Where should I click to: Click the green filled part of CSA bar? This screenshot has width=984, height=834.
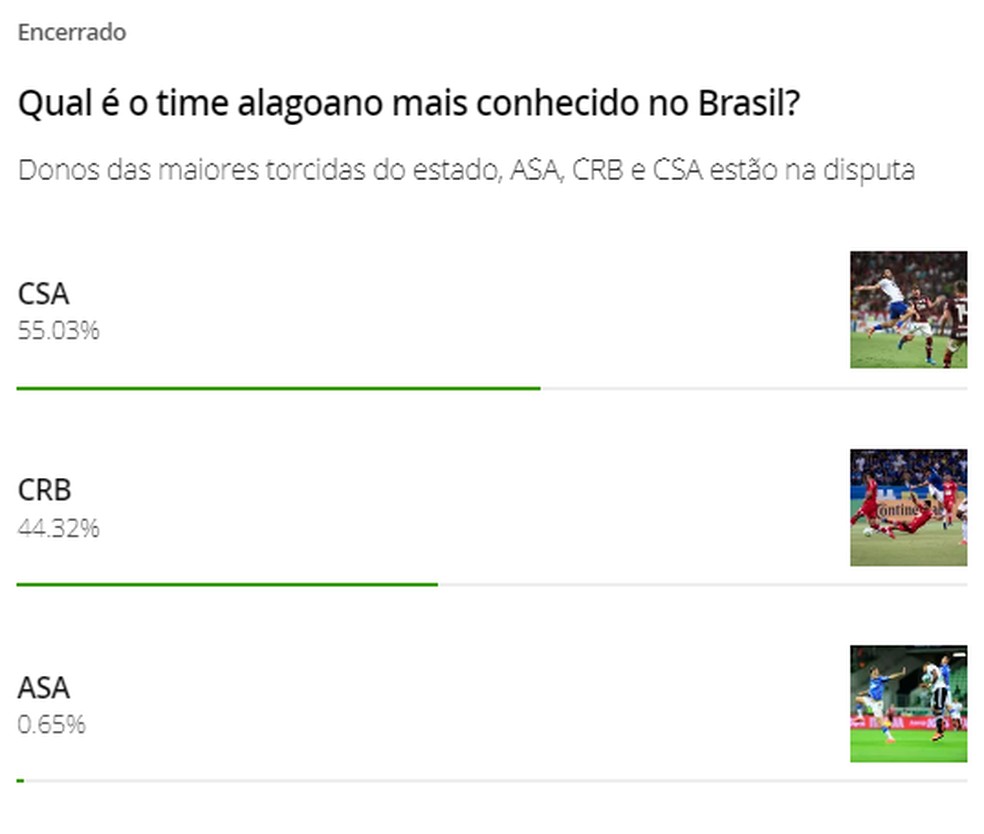click(x=278, y=388)
